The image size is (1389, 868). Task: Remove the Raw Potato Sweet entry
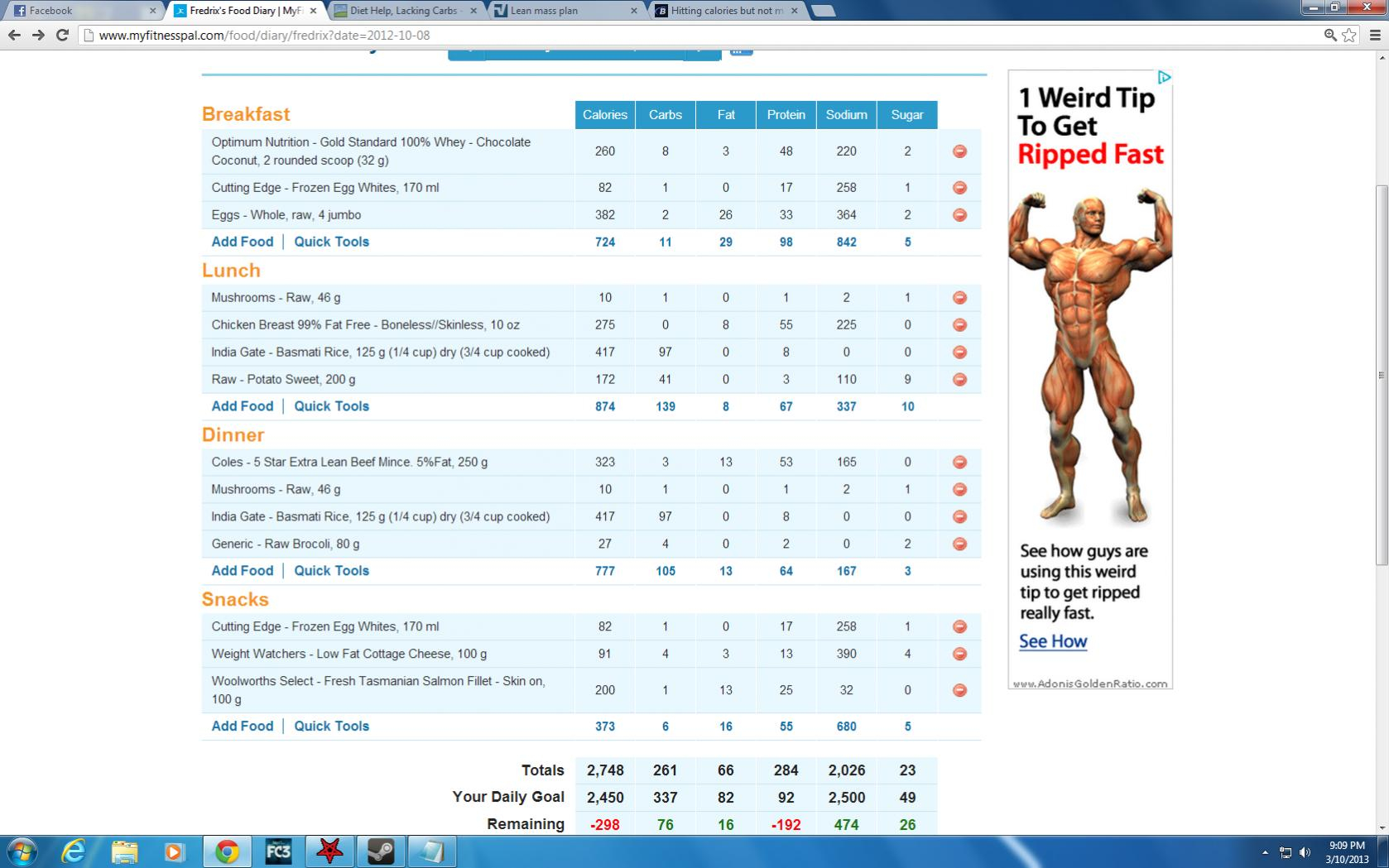[x=959, y=380]
